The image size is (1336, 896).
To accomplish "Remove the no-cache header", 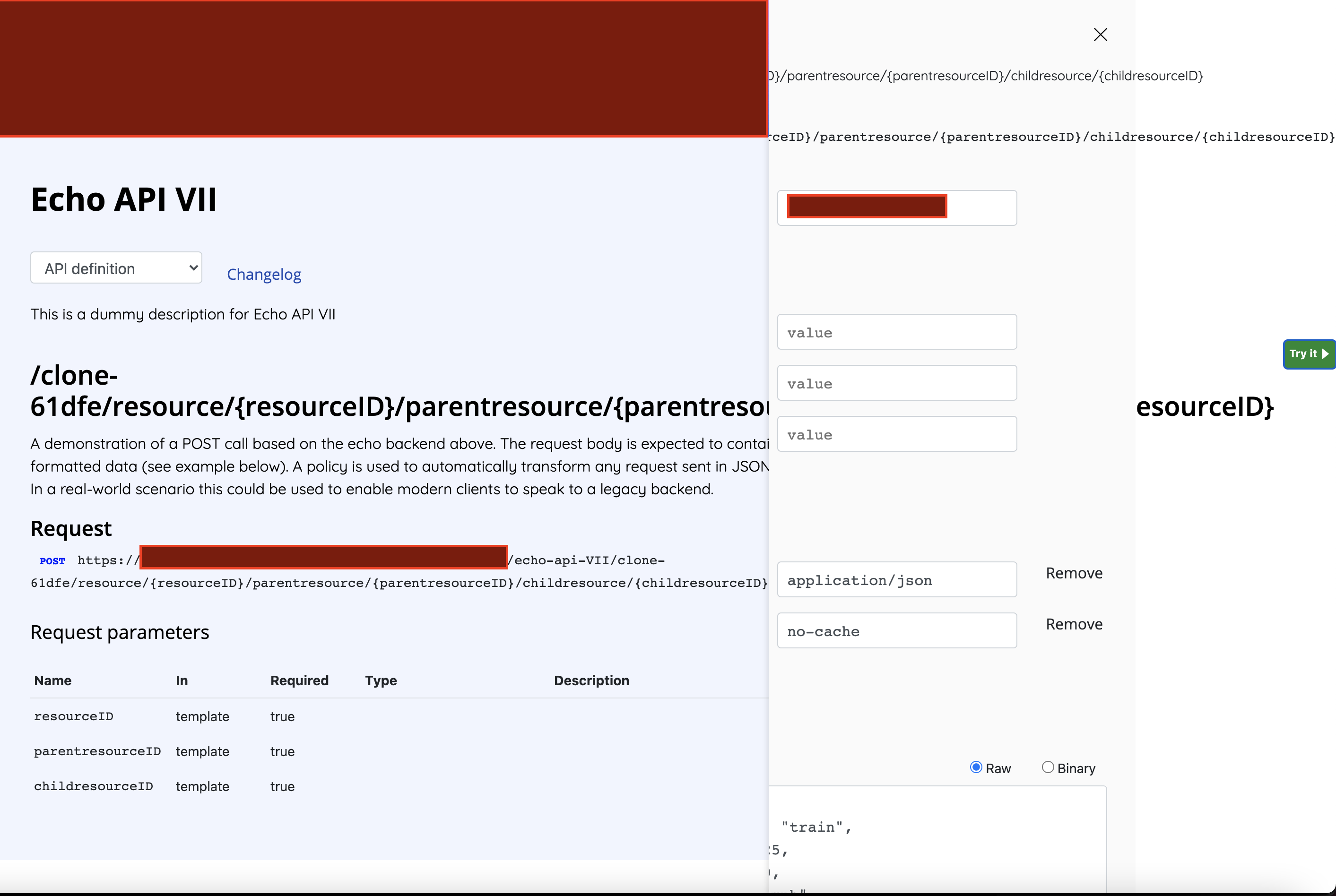I will click(x=1074, y=624).
